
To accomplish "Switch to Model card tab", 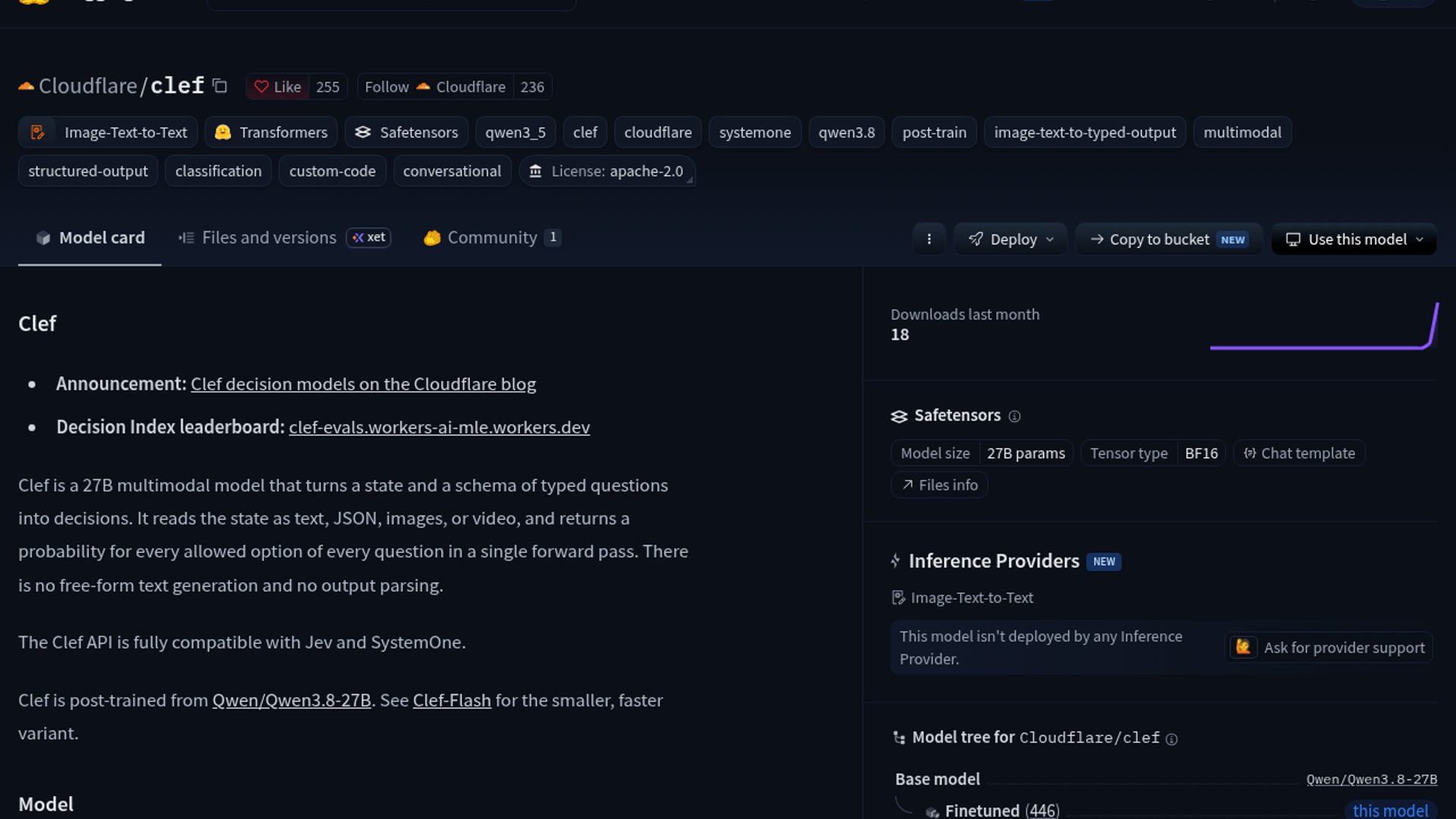I will pos(89,237).
